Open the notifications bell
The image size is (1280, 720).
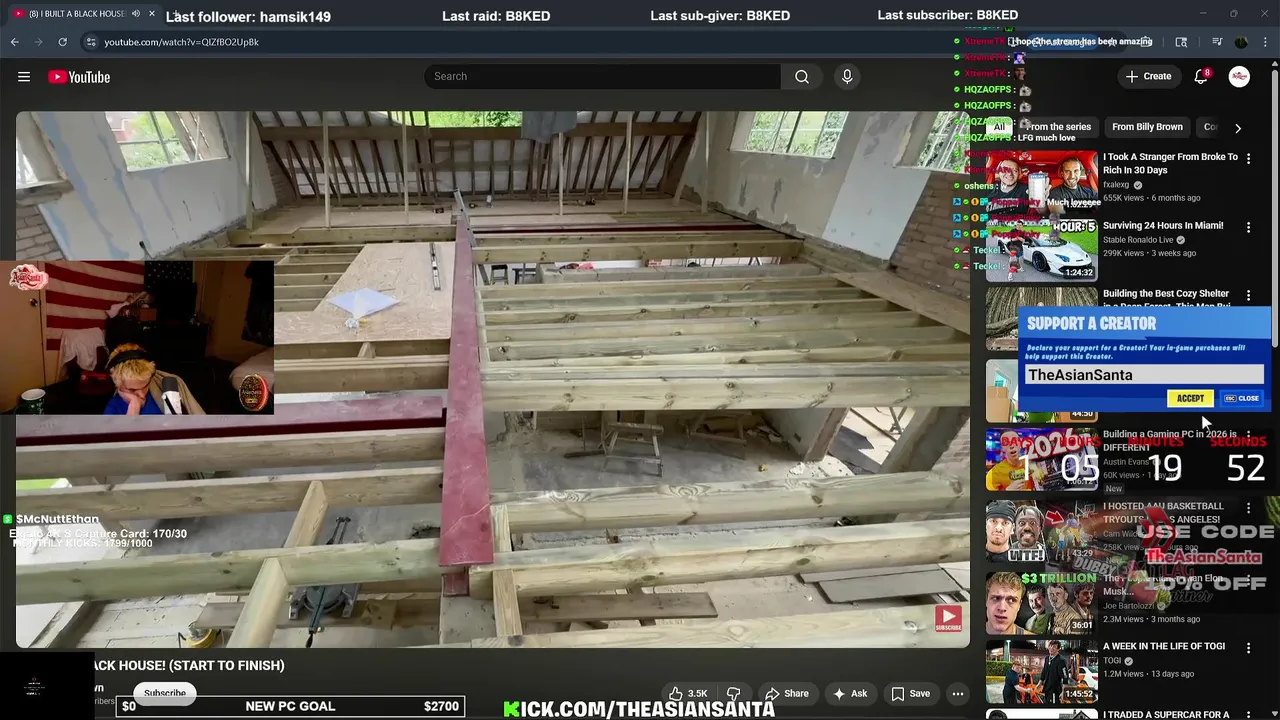[x=1201, y=76]
